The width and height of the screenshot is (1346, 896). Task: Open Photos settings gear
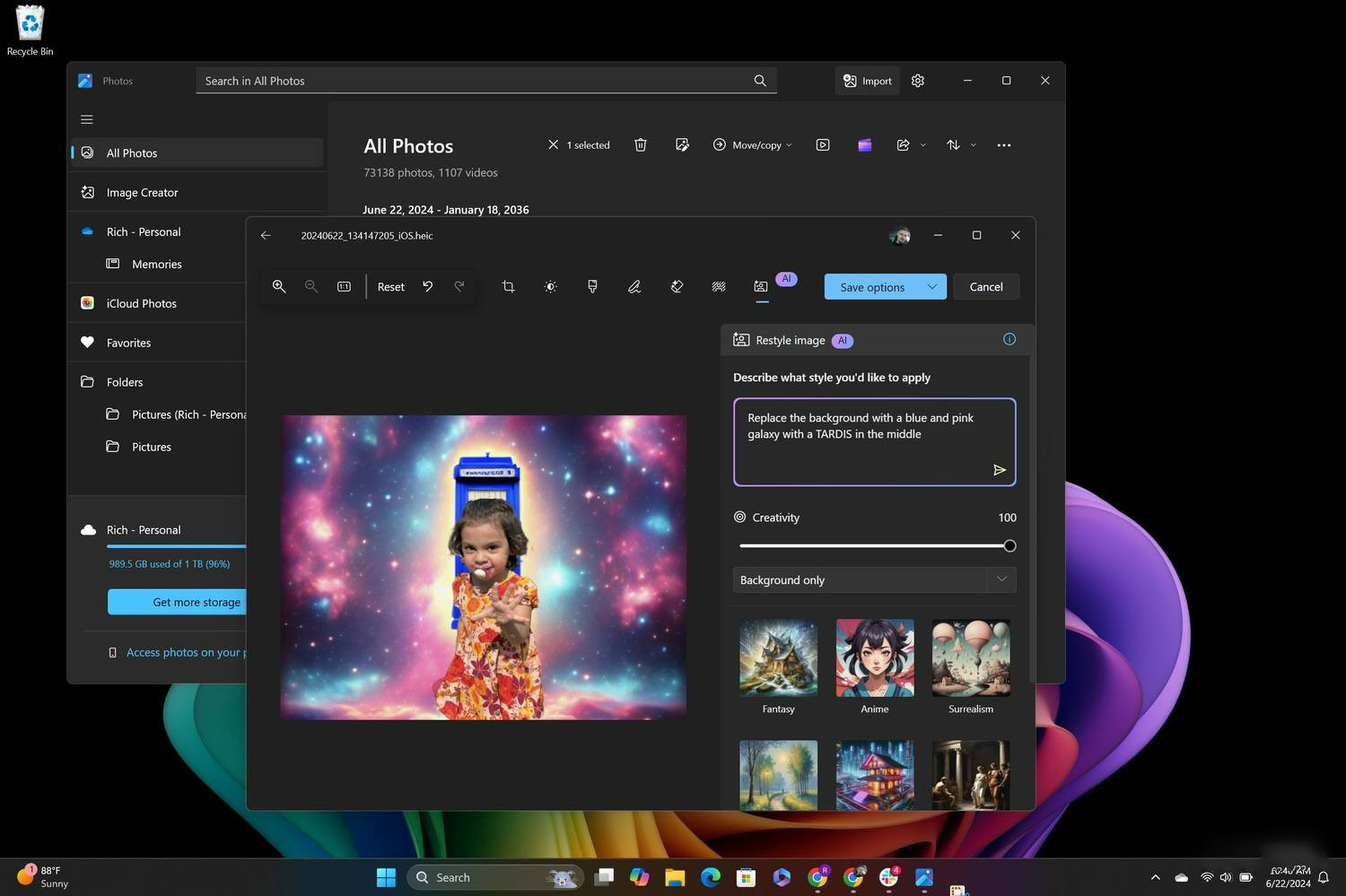918,81
